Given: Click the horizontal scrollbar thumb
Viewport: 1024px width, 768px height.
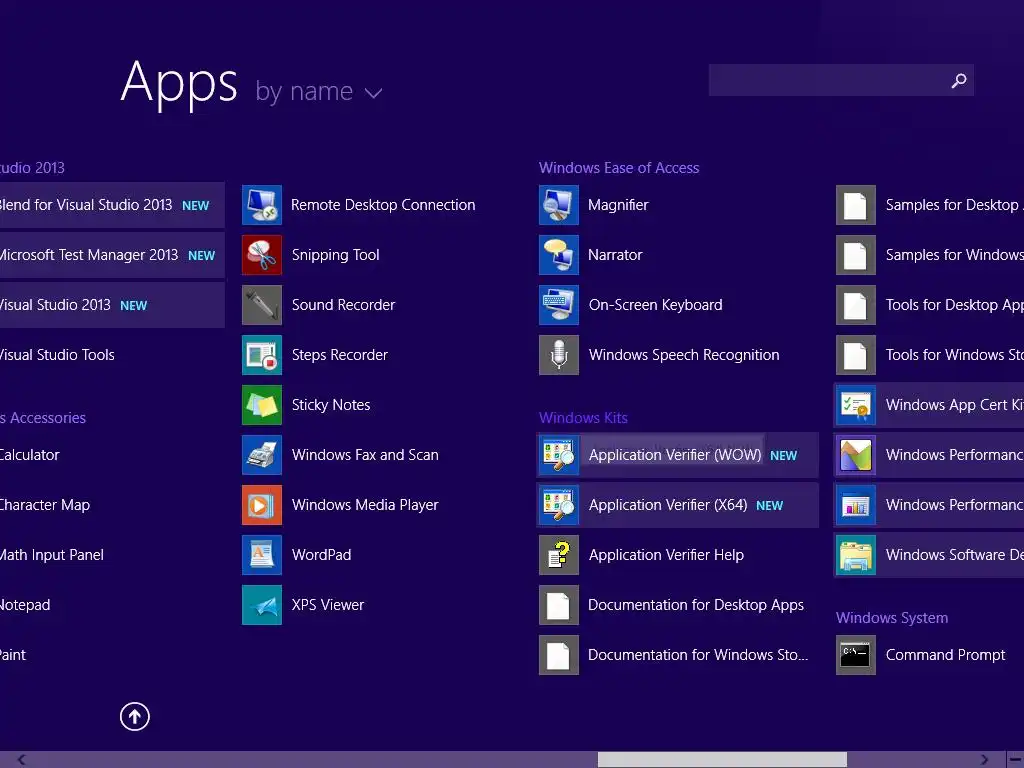Looking at the screenshot, I should point(722,760).
